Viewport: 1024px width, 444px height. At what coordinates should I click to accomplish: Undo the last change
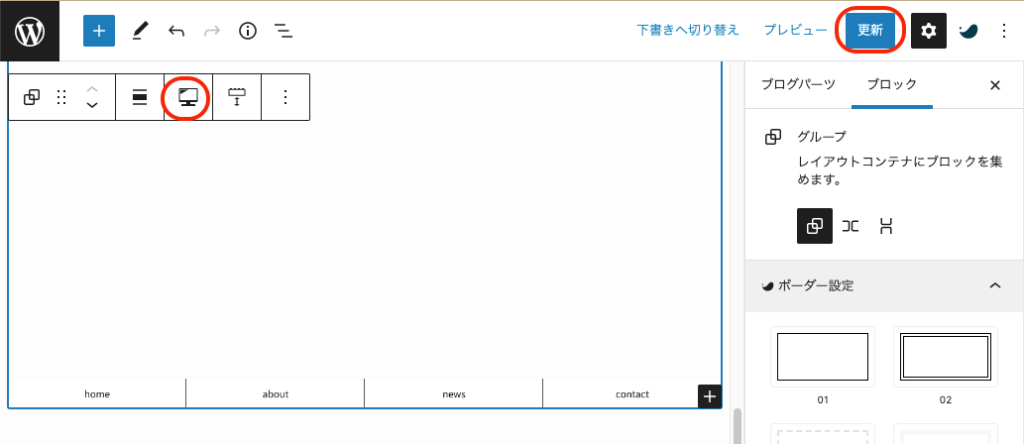176,31
